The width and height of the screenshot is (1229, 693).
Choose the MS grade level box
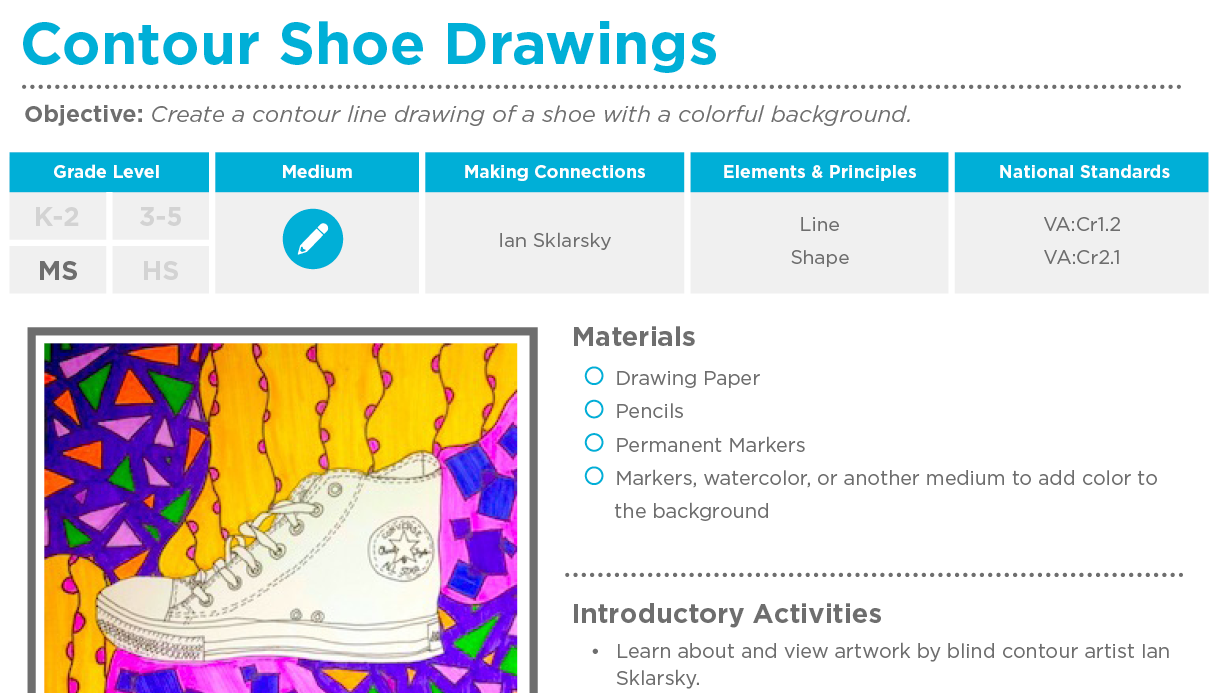point(58,270)
